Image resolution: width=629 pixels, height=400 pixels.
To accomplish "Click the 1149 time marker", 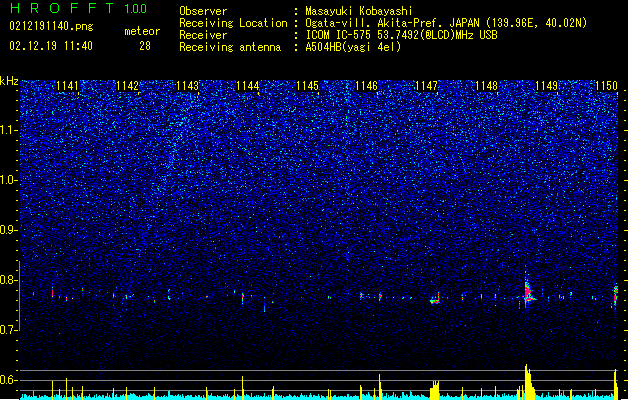I will 547,86.
